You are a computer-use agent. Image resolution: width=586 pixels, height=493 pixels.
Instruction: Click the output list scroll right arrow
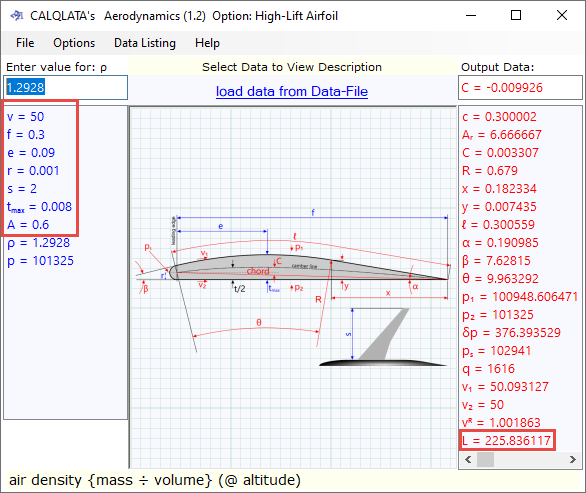573,459
